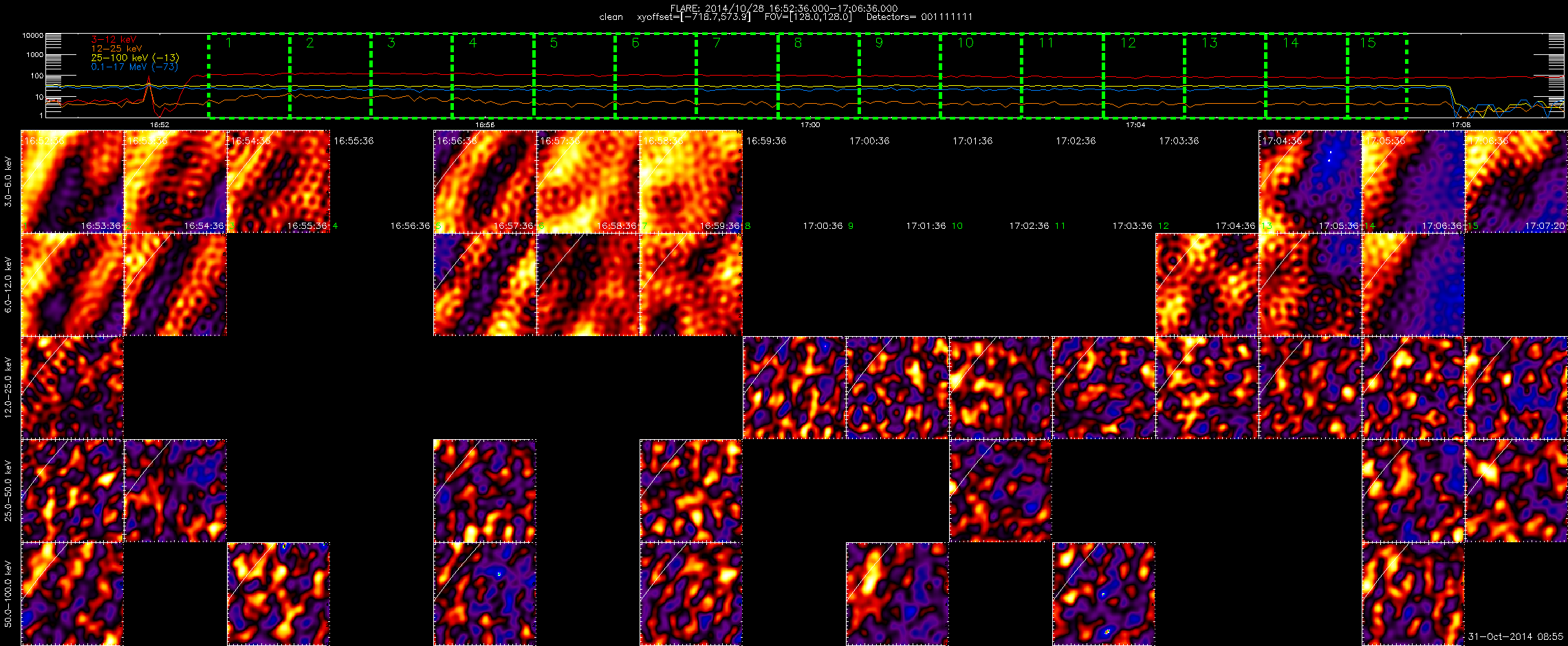Open the 25-50 keV image starting 16:53:36

(175, 491)
